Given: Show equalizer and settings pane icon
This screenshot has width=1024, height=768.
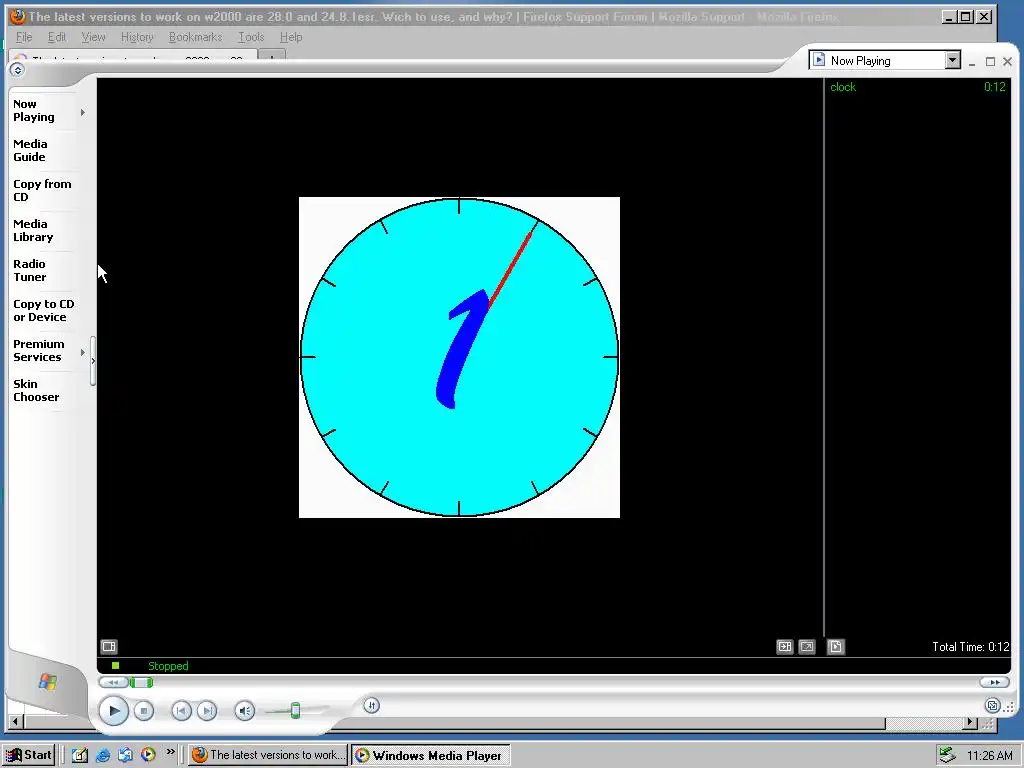Looking at the screenshot, I should click(x=109, y=647).
